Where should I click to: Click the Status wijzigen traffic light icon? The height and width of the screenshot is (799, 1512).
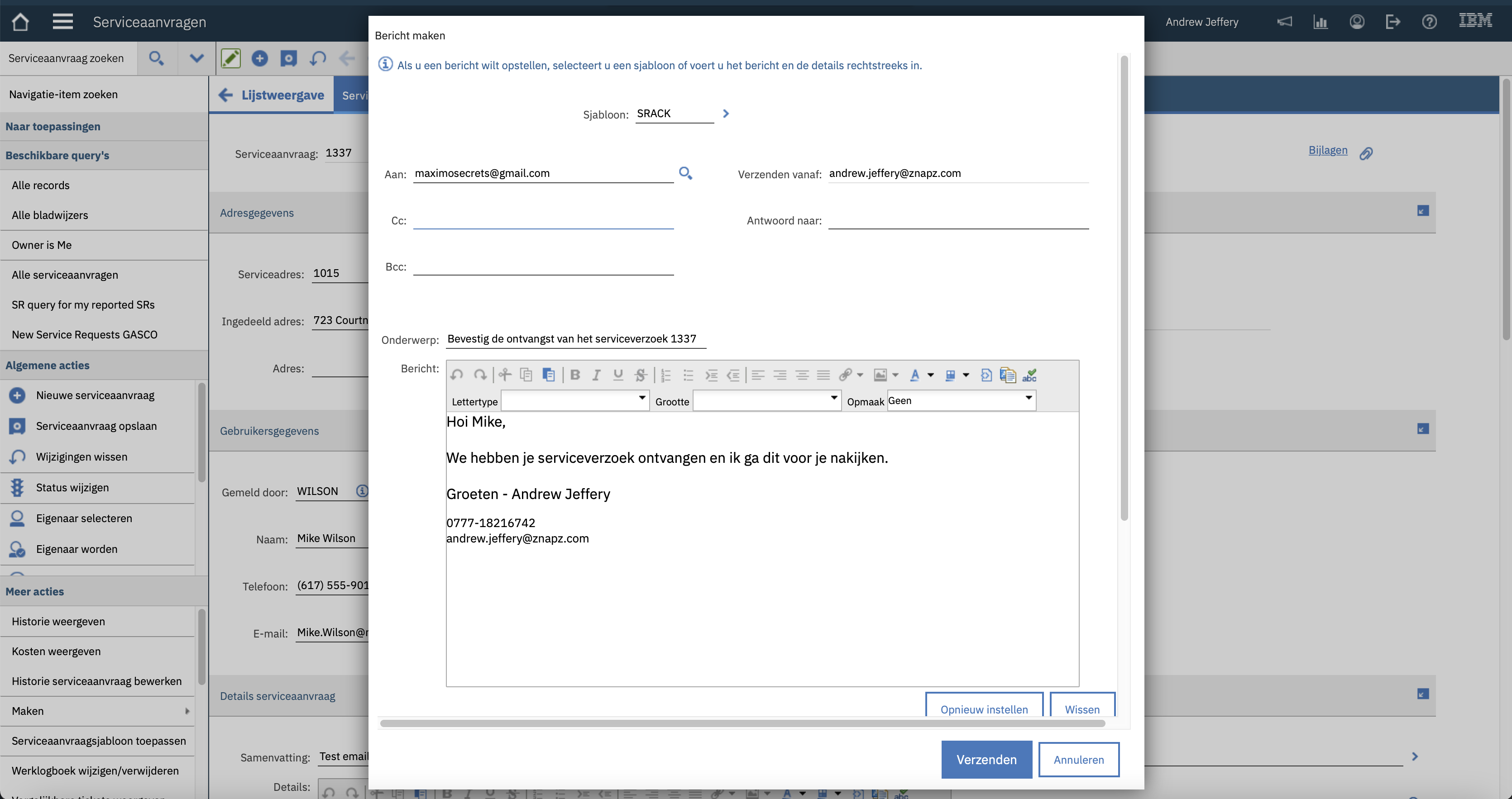click(x=17, y=487)
